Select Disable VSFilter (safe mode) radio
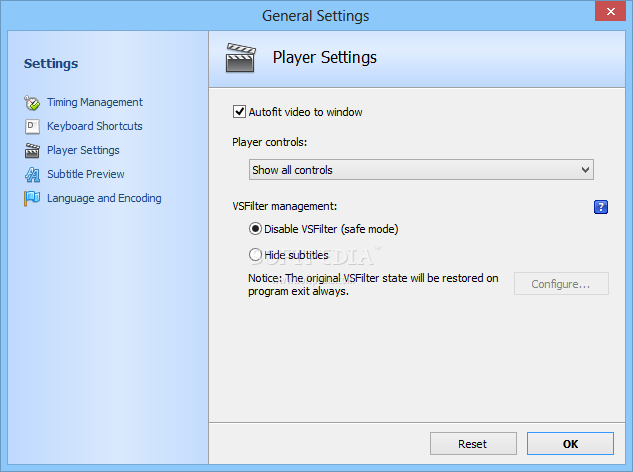 coord(255,229)
